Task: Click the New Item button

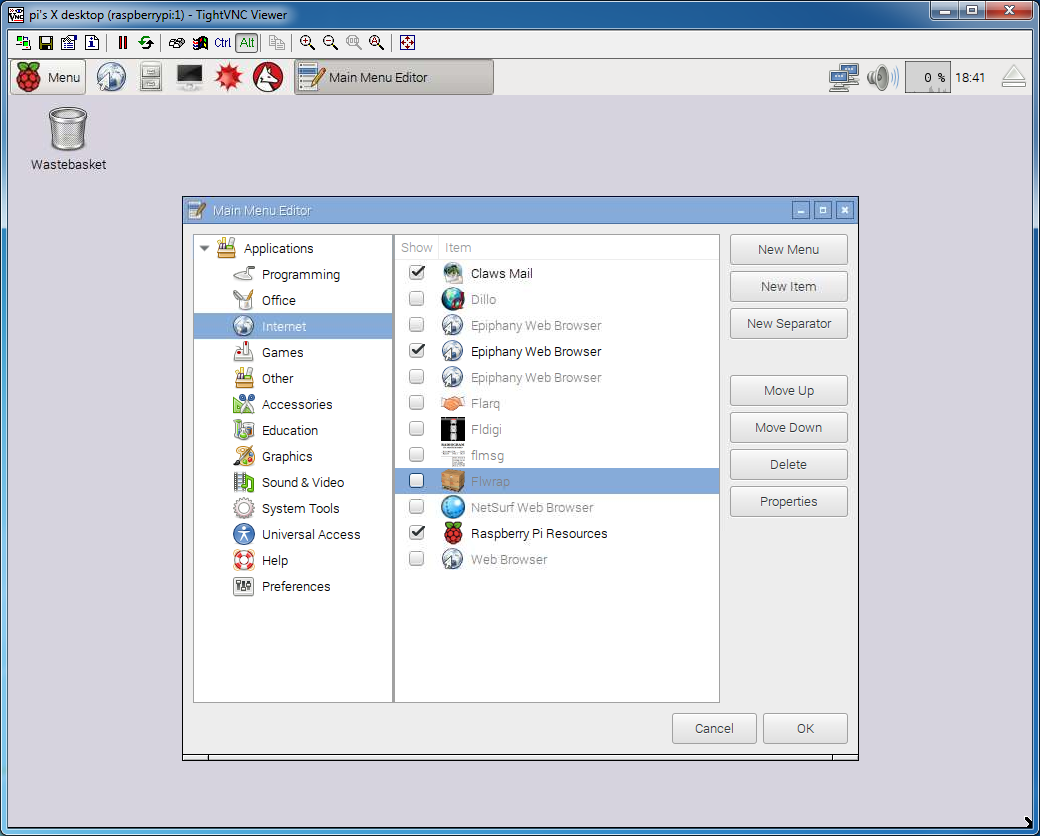Action: tap(789, 287)
